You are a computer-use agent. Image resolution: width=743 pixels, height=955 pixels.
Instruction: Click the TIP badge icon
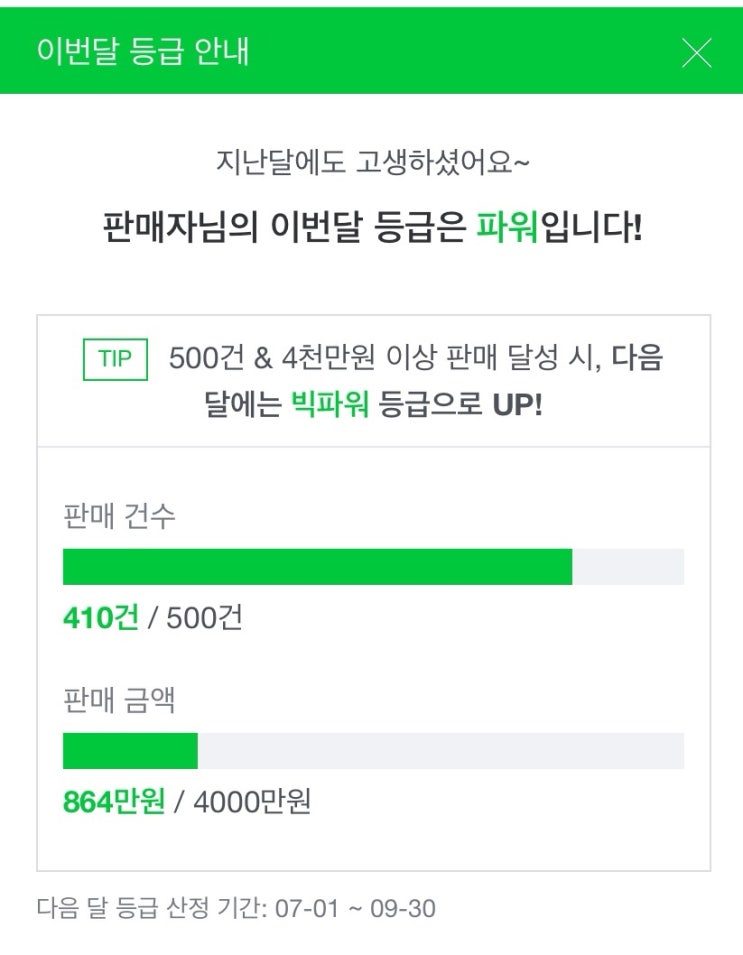pos(115,360)
